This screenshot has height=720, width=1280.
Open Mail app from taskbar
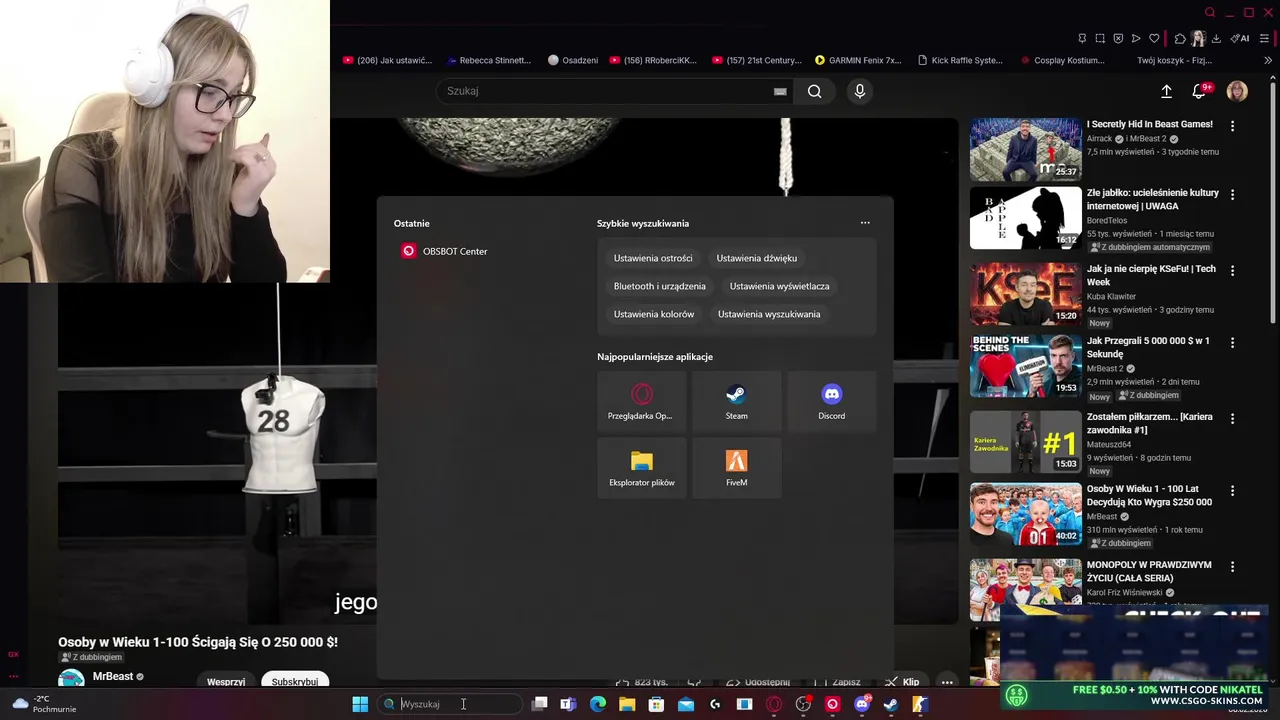pyautogui.click(x=686, y=704)
